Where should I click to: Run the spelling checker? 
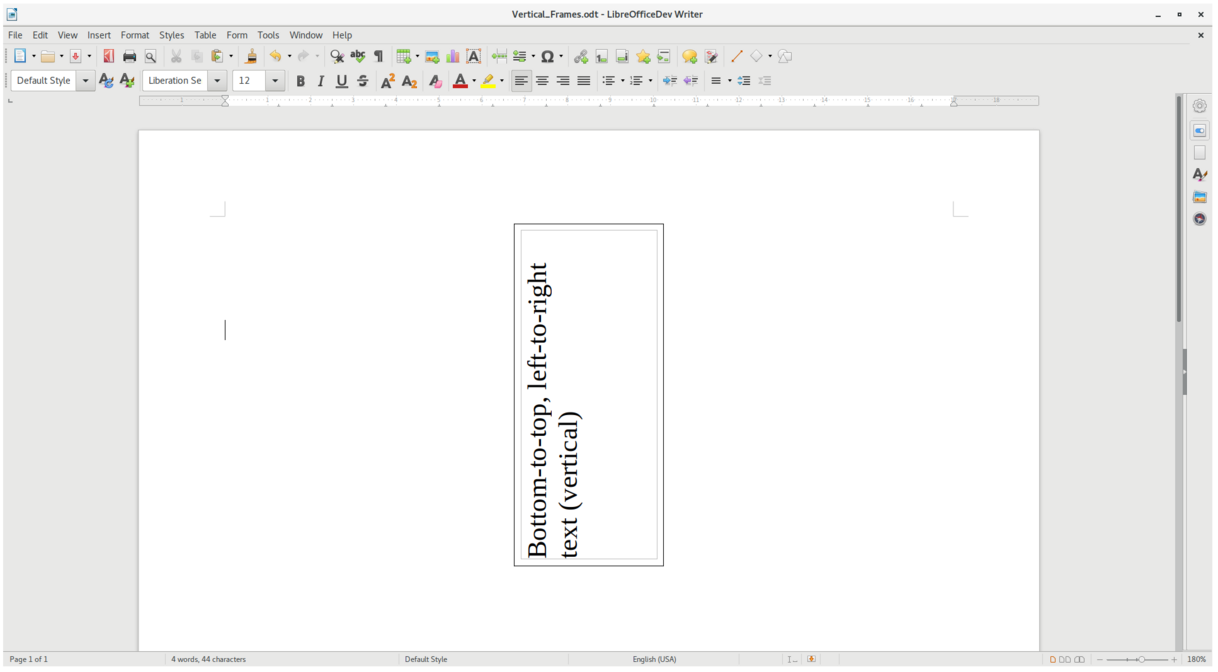[359, 57]
